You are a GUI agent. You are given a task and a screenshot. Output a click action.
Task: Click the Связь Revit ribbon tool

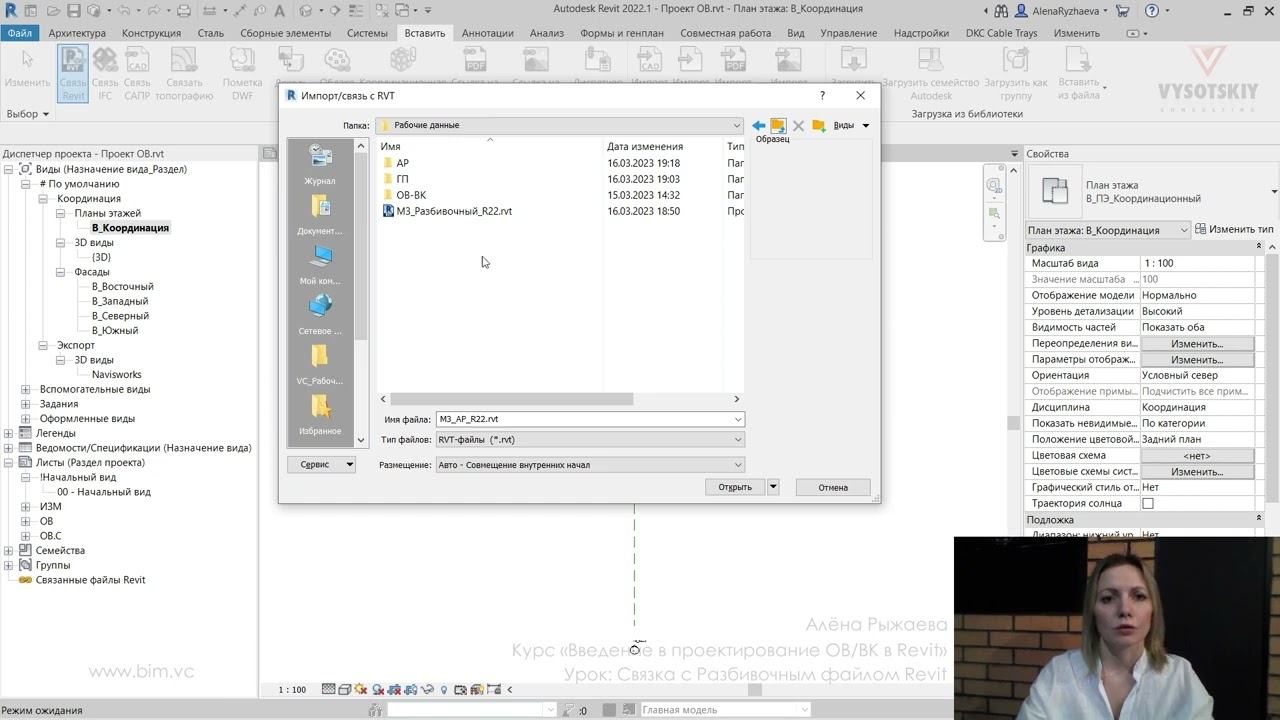(73, 74)
